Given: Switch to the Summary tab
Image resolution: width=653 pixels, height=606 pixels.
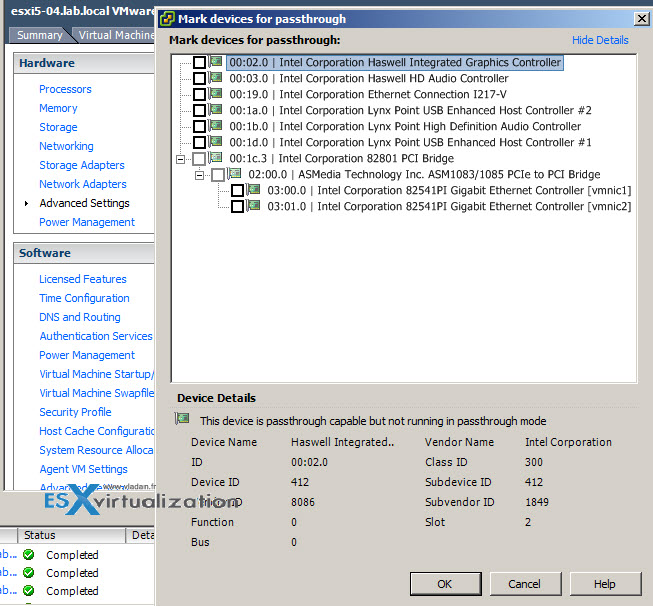Looking at the screenshot, I should tap(40, 35).
